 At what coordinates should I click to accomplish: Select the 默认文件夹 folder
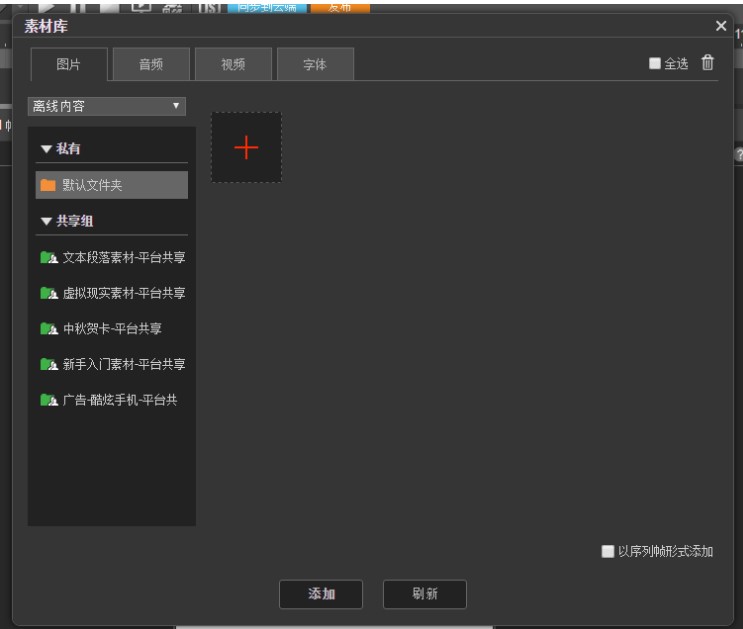point(107,185)
